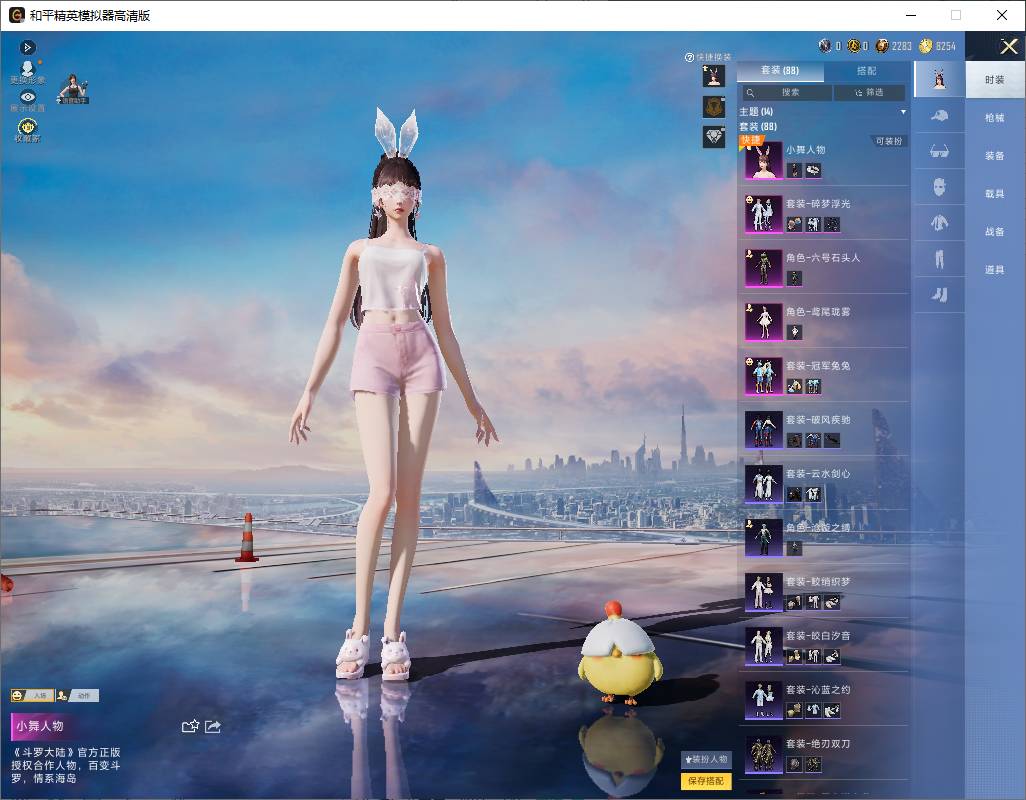Select the 小舞人物 outfit thumbnail

(x=764, y=160)
